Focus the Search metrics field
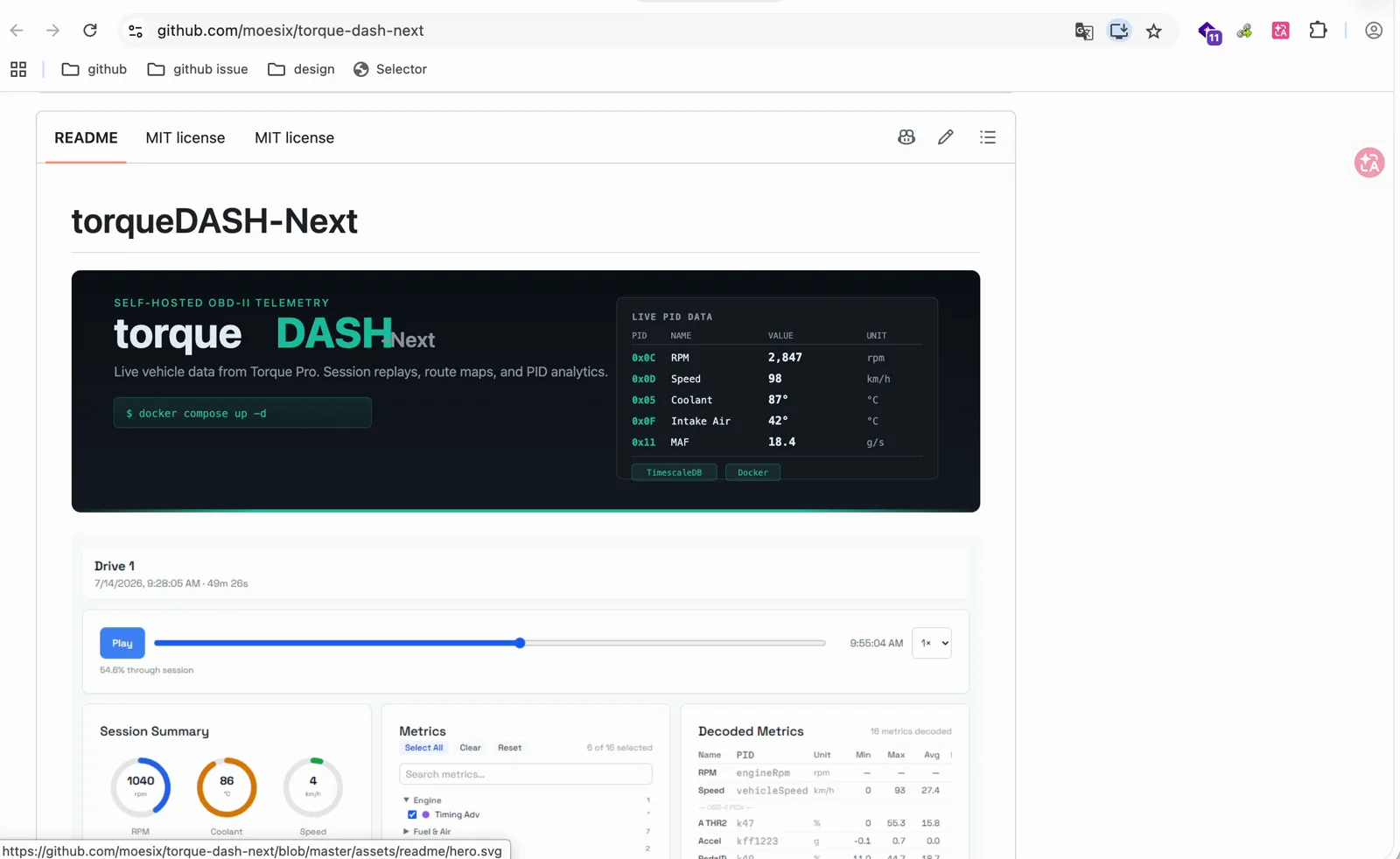 pyautogui.click(x=526, y=774)
